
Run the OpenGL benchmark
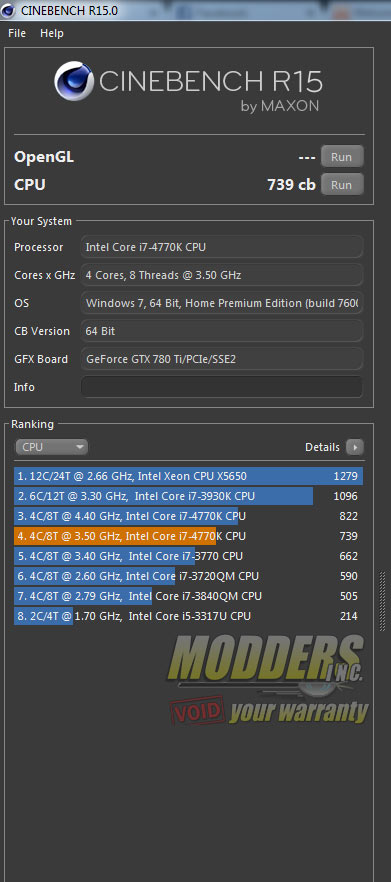point(342,157)
